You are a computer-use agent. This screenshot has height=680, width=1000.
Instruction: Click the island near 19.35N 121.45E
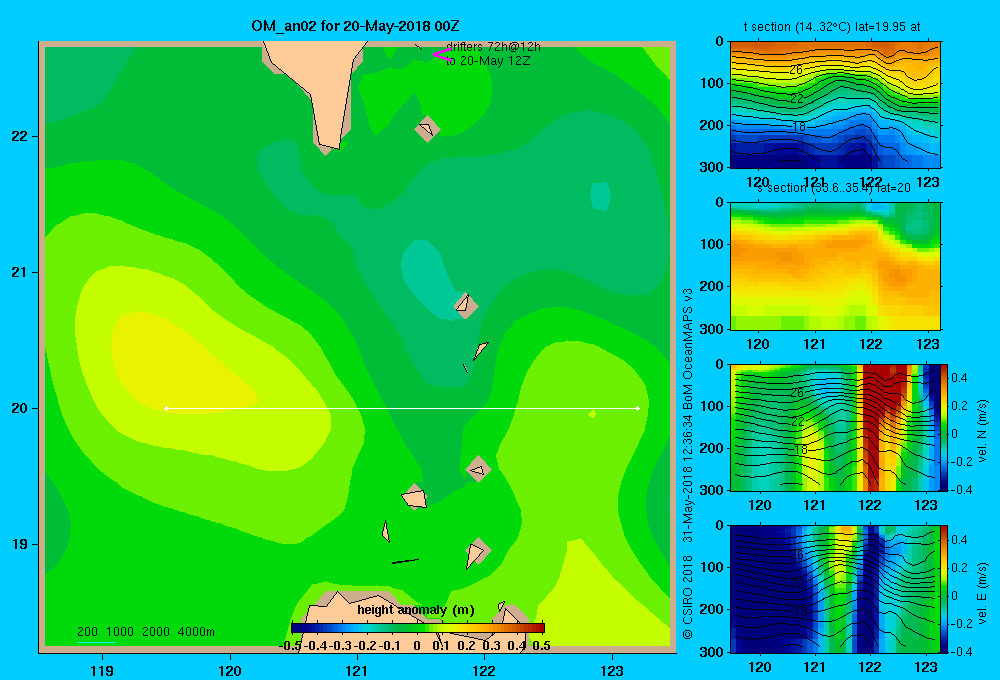415,496
